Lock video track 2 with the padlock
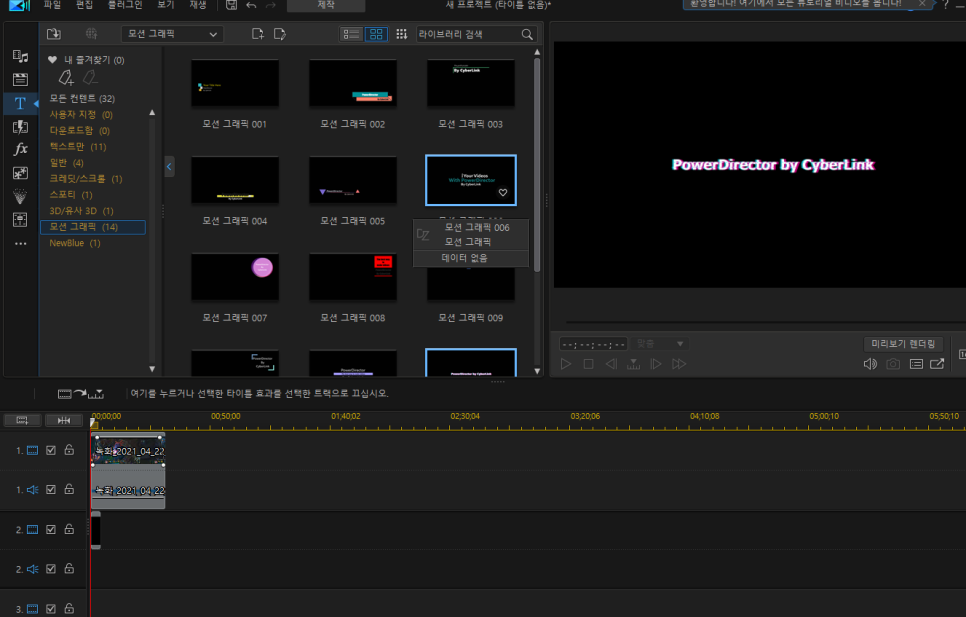The height and width of the screenshot is (617, 966). coord(69,529)
